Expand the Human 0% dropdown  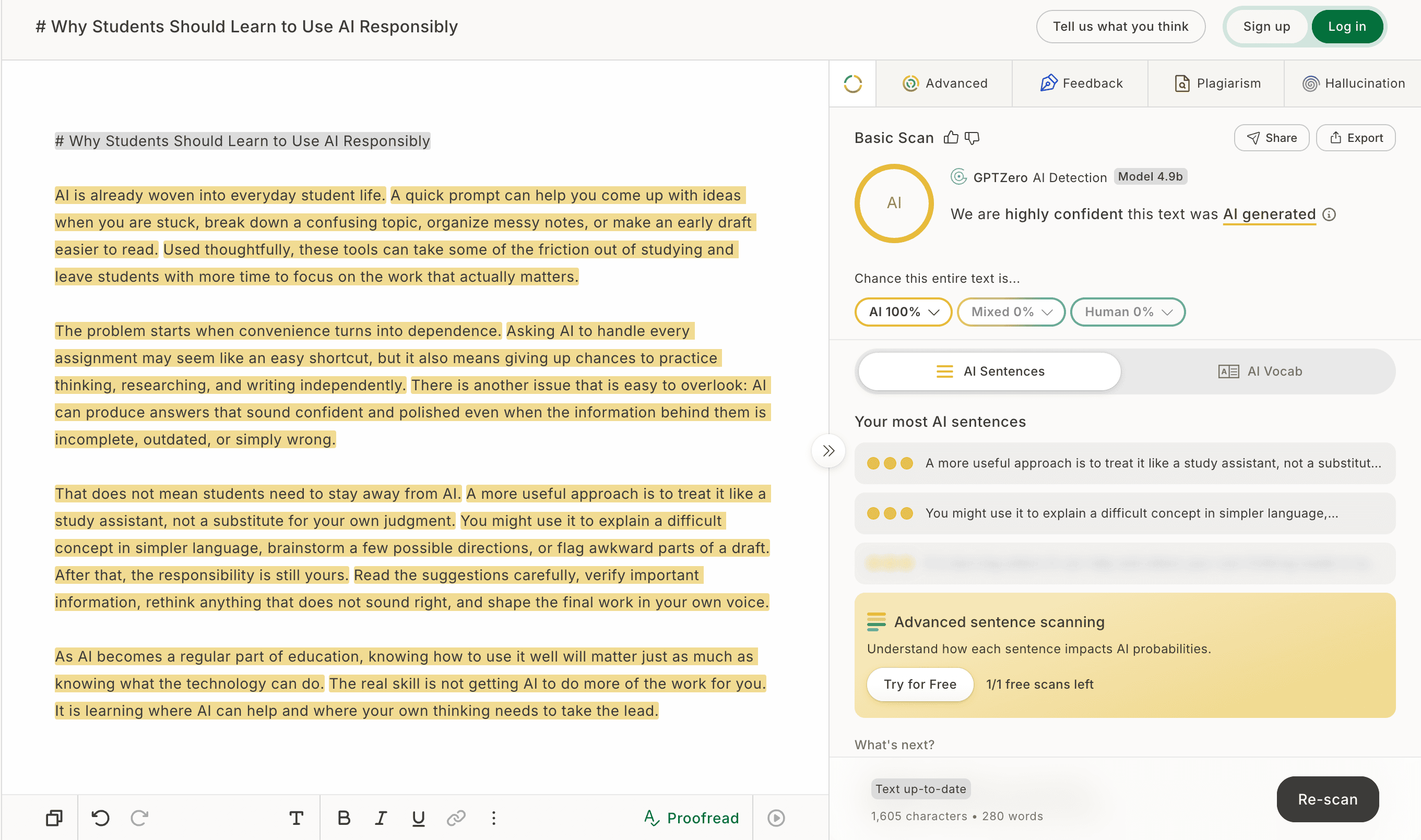point(1128,312)
